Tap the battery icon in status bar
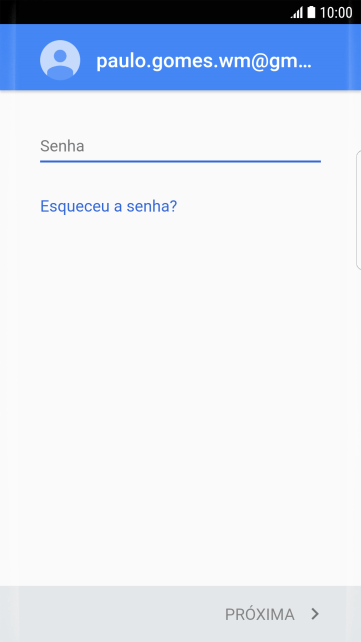361x642 pixels. tap(311, 12)
